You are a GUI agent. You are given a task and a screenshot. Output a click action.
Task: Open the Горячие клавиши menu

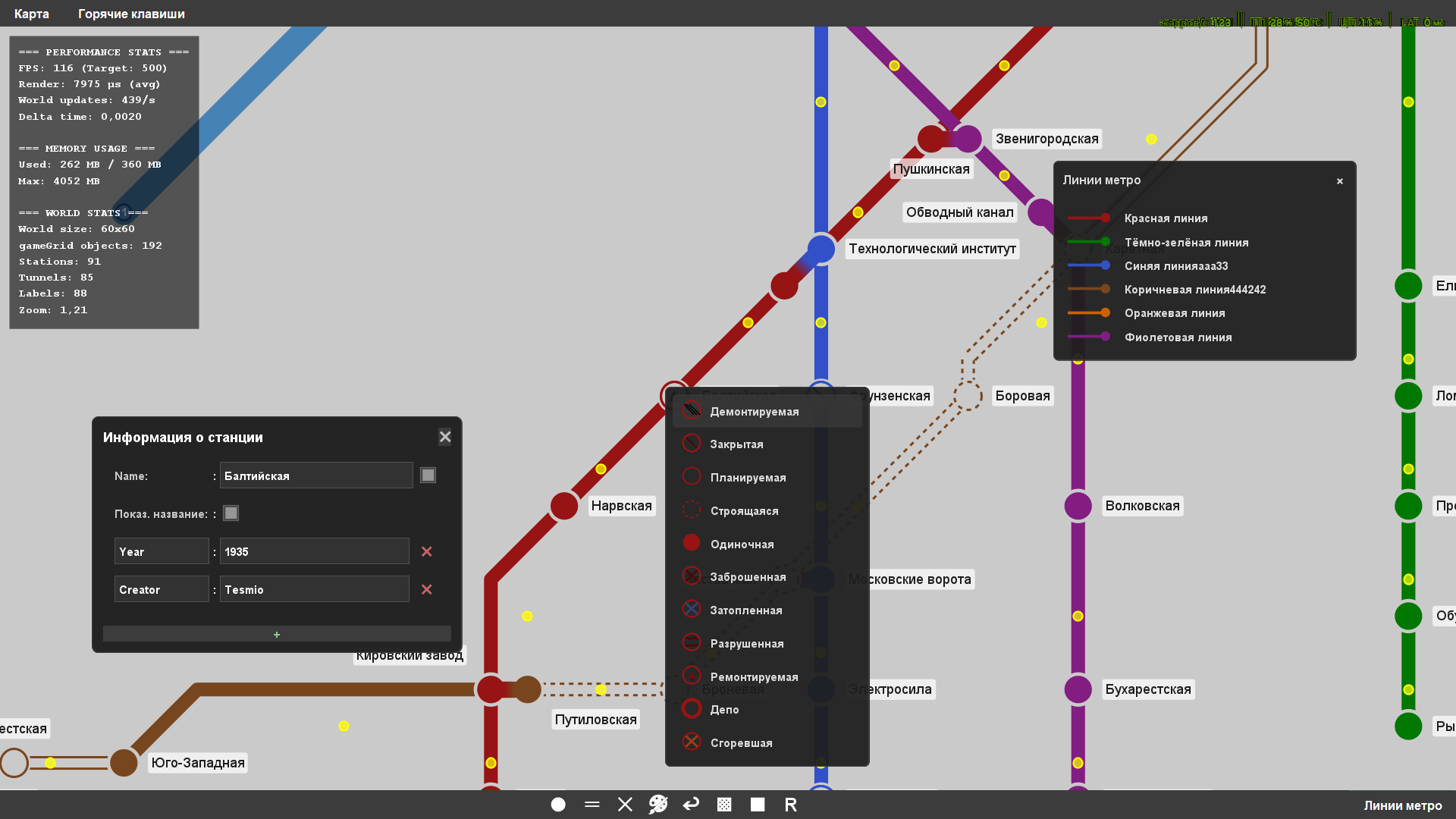point(131,14)
